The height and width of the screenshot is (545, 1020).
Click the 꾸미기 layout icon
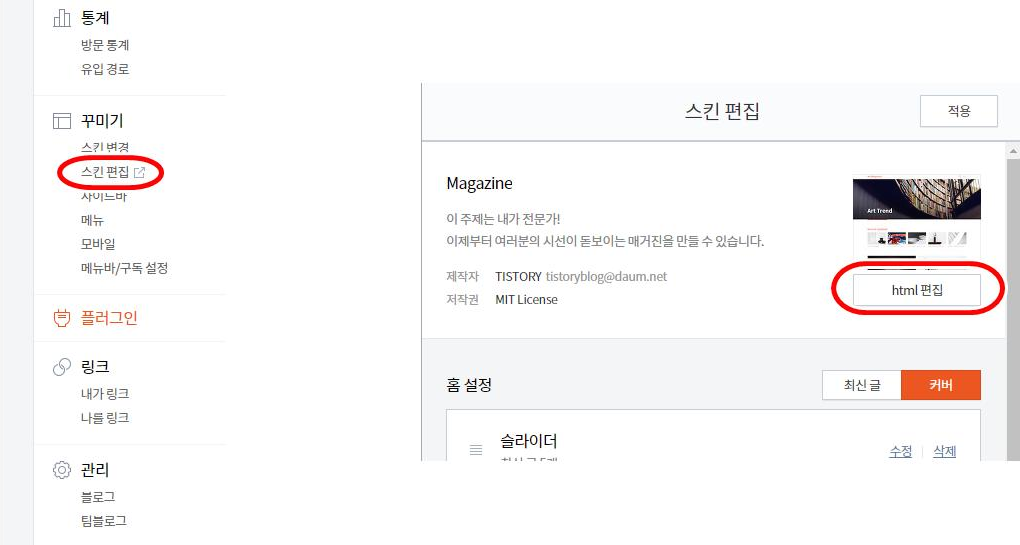point(62,121)
